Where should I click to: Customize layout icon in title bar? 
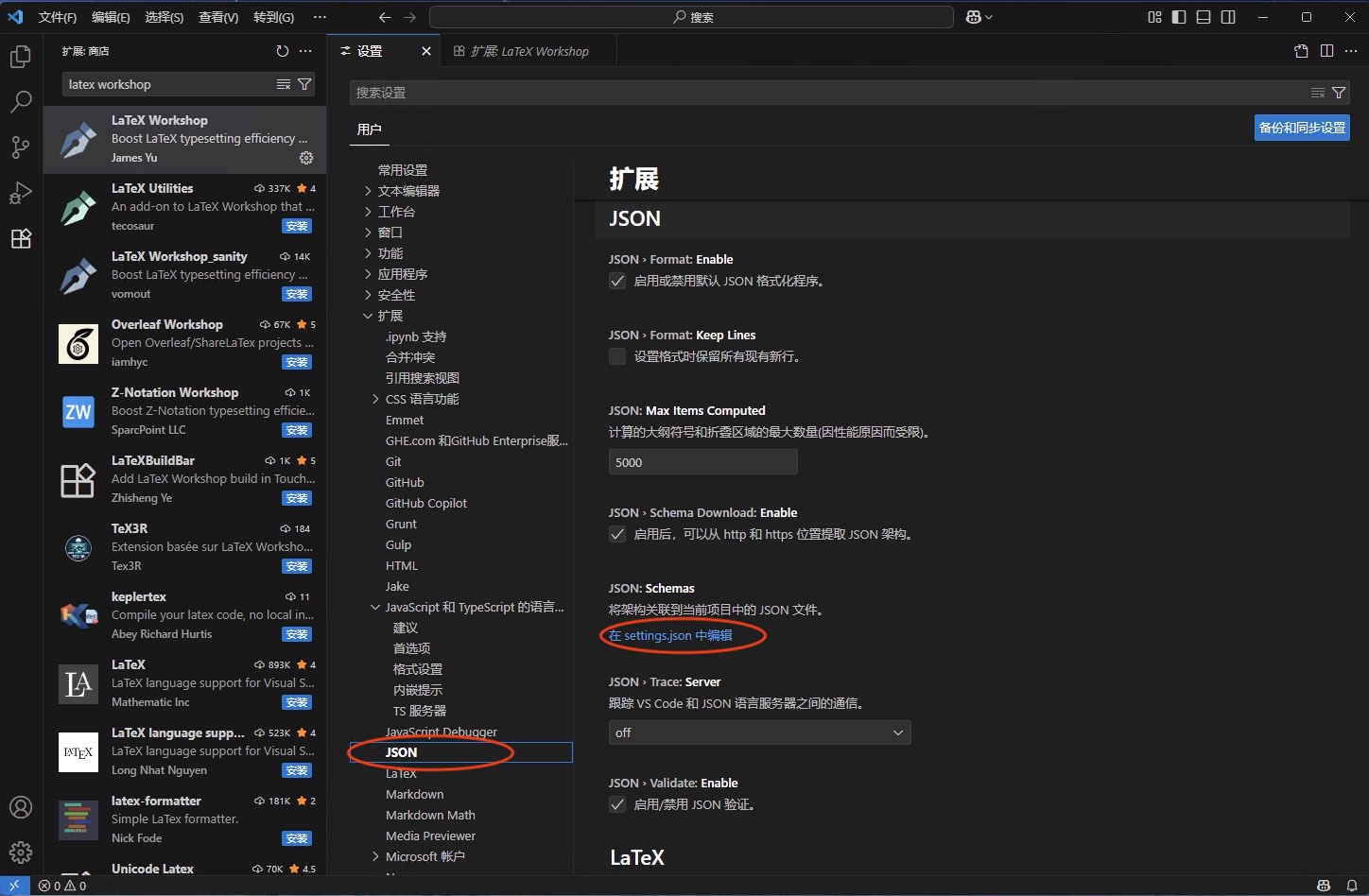pyautogui.click(x=1154, y=17)
